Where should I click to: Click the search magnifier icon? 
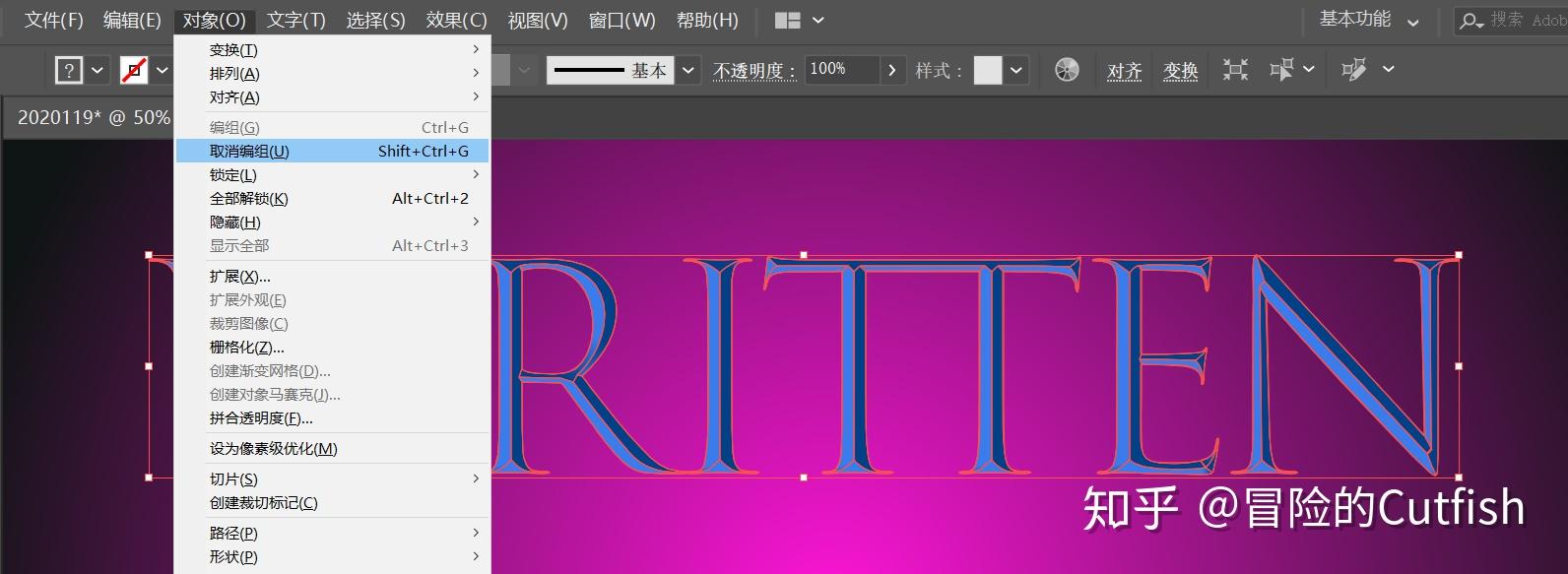[x=1470, y=21]
